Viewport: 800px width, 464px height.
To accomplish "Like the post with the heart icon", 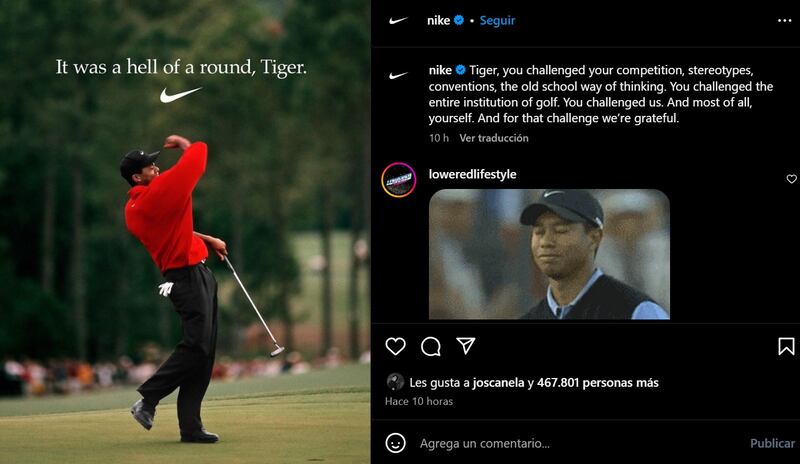I will click(395, 346).
